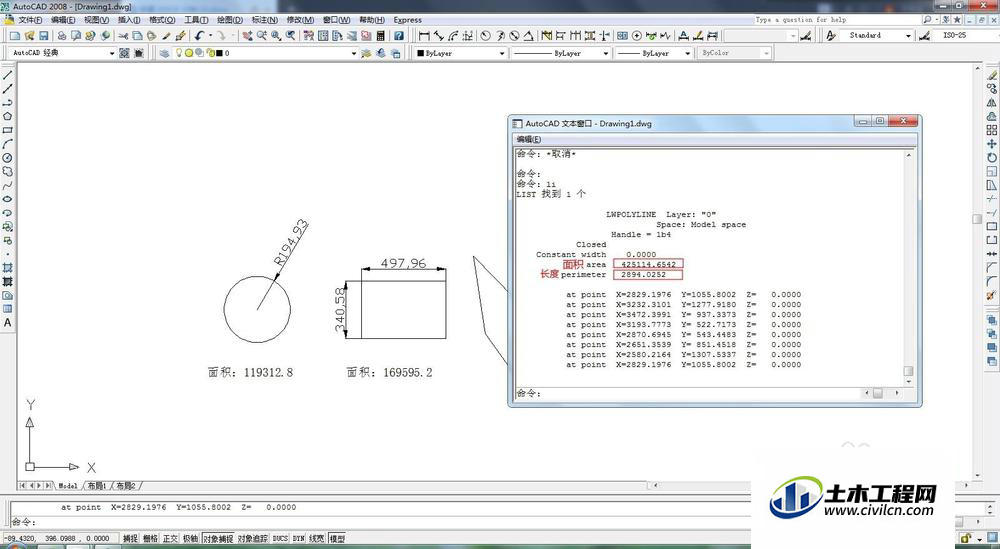Click the Match Properties brush icon
This screenshot has height=549, width=1000.
(180, 36)
